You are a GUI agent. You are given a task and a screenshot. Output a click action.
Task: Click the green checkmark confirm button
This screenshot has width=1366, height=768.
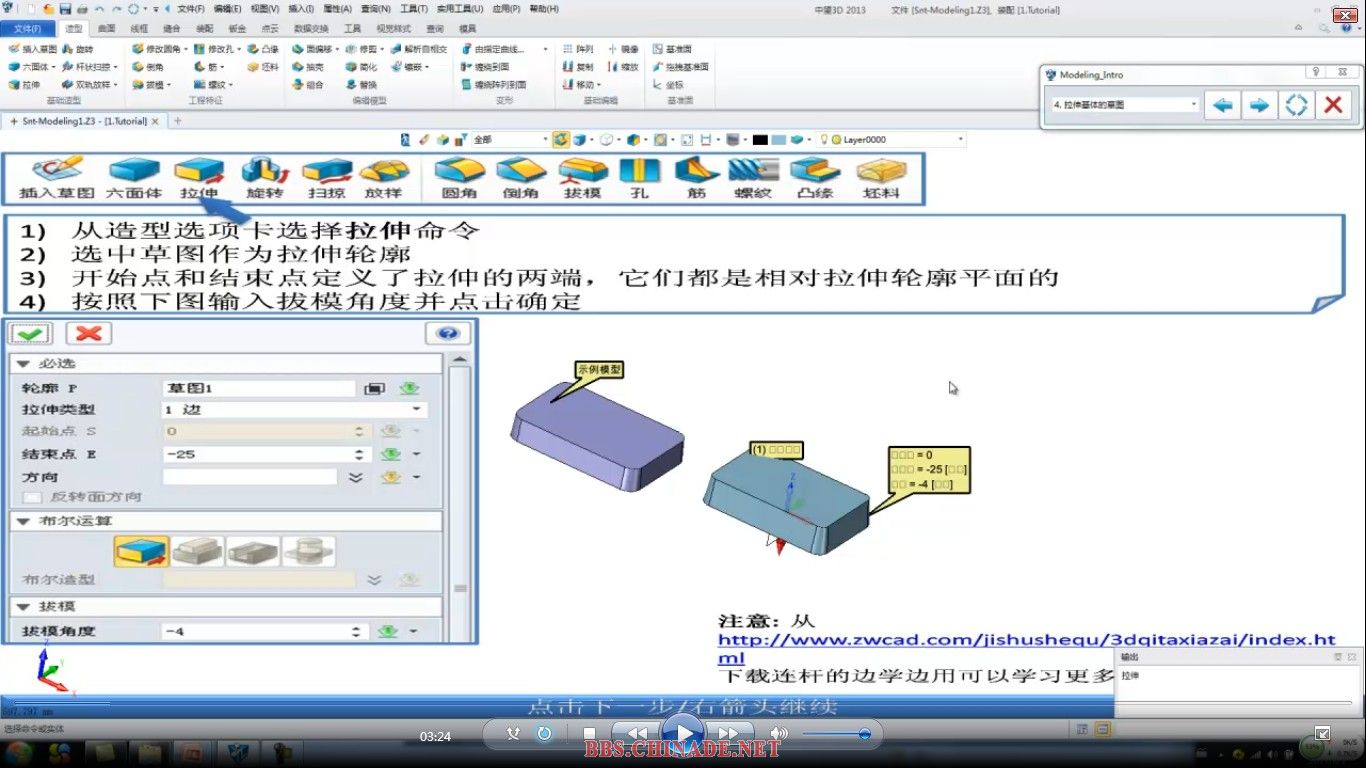pos(31,334)
